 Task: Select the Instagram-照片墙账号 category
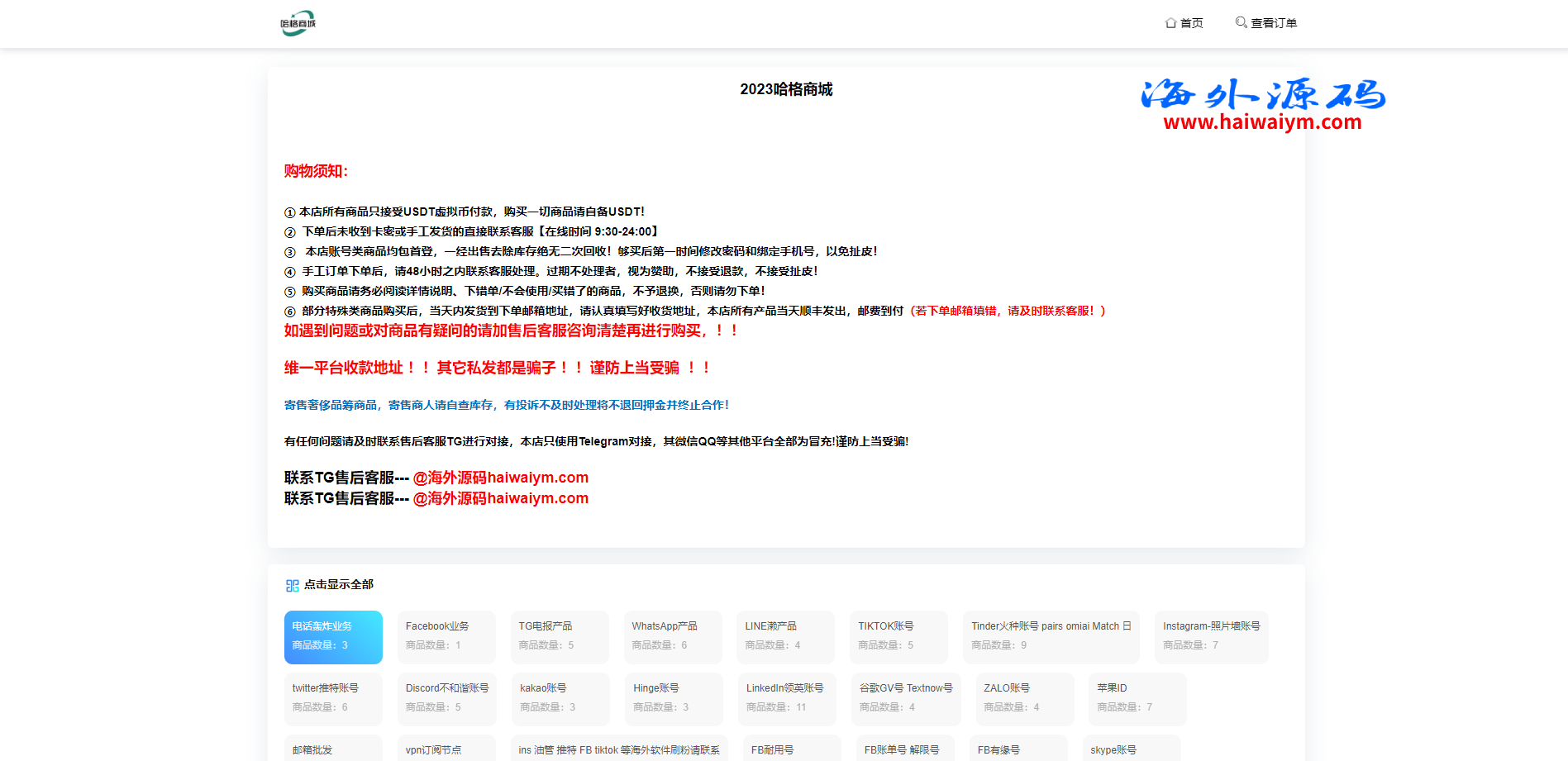(1211, 636)
